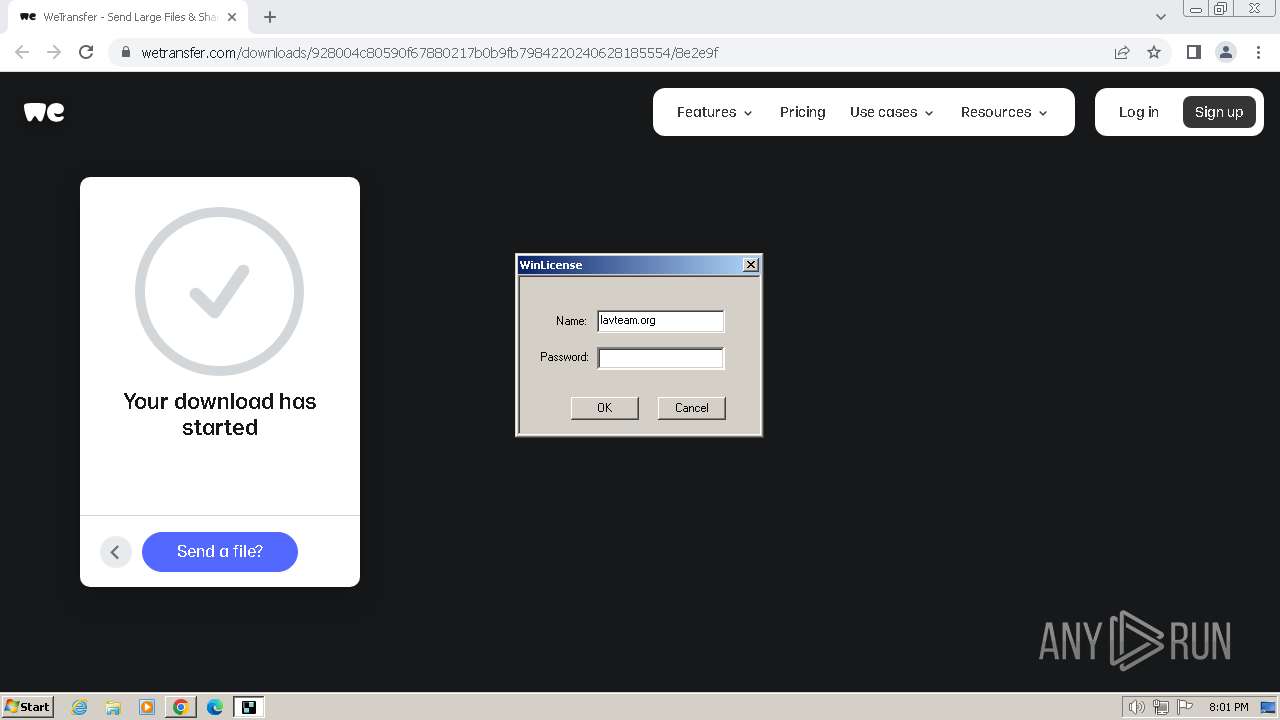Expand the Use cases menu
Screen dimensions: 1280x720
[x=891, y=112]
